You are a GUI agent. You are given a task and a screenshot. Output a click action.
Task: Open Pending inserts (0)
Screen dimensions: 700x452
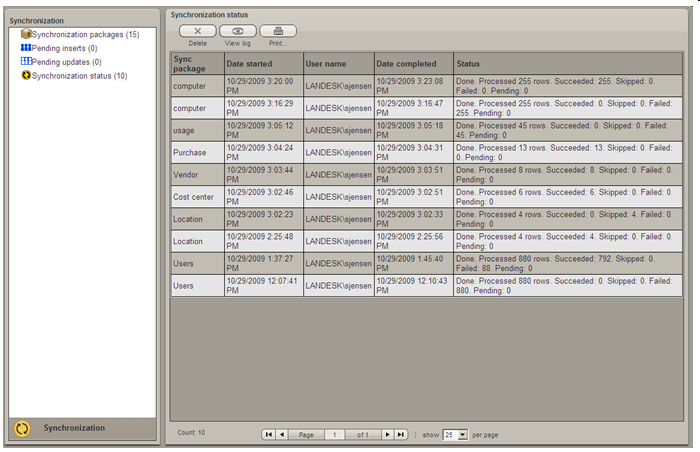pyautogui.click(x=64, y=48)
